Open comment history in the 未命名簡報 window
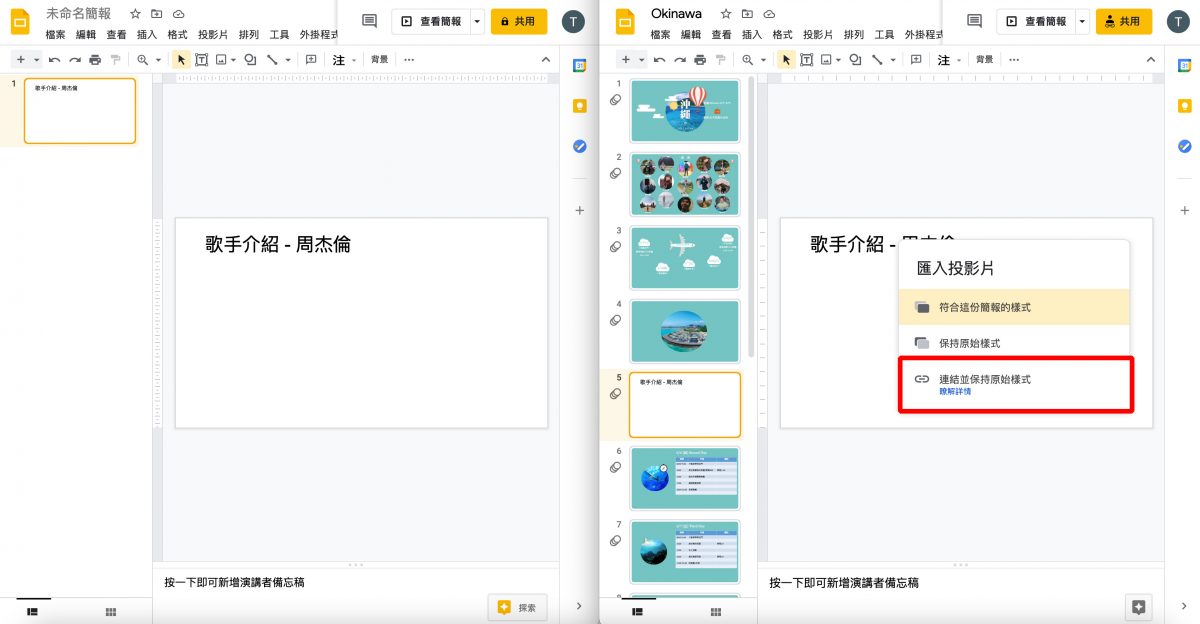The height and width of the screenshot is (624, 1200). [369, 21]
